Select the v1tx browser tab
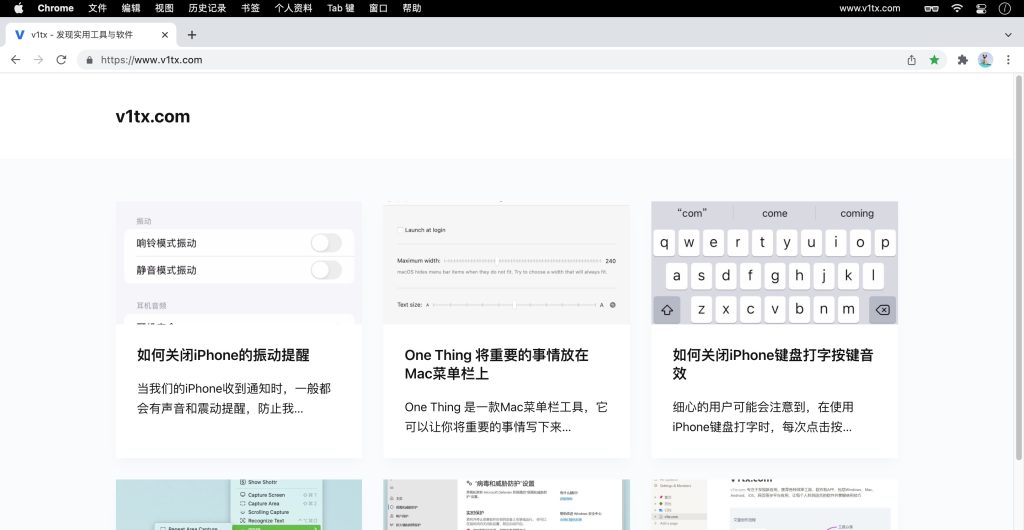 pyautogui.click(x=91, y=35)
